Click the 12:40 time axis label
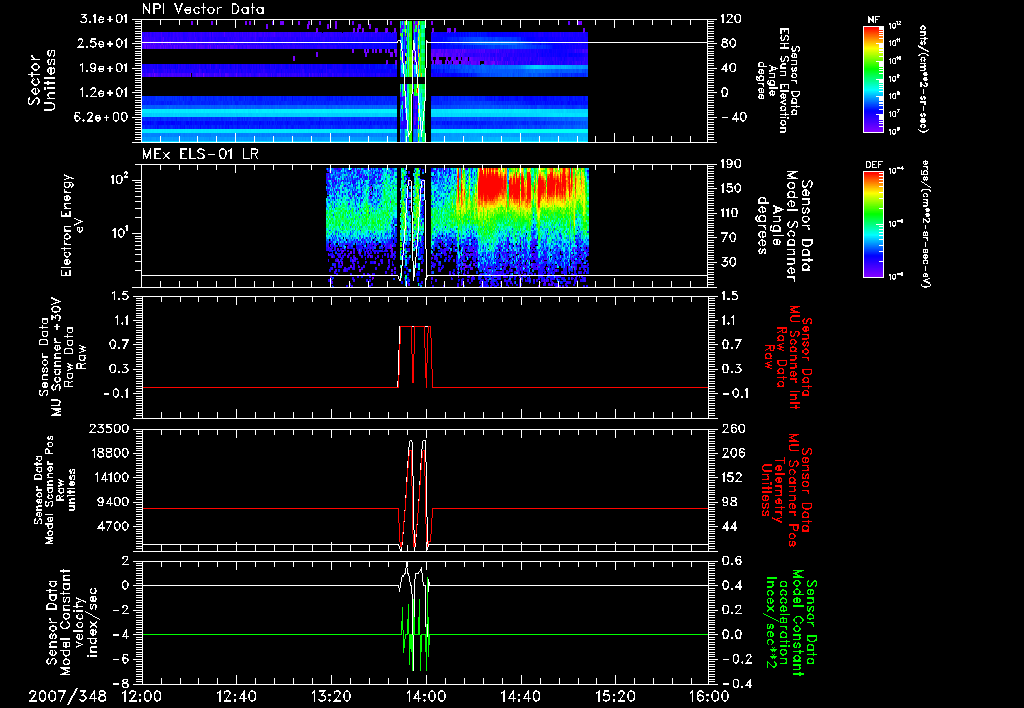The width and height of the screenshot is (1024, 708). coord(236,696)
